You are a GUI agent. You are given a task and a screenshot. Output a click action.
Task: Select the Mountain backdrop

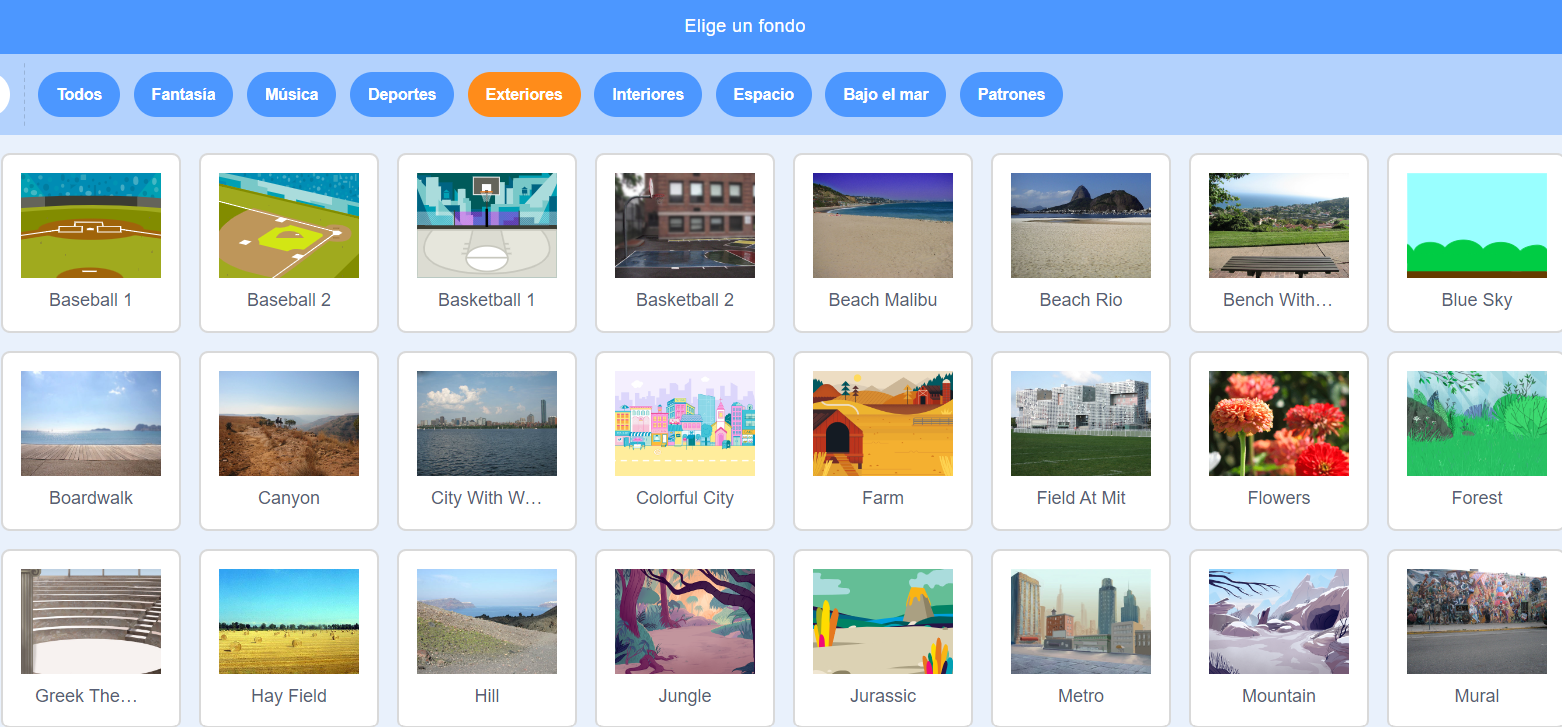pos(1279,622)
